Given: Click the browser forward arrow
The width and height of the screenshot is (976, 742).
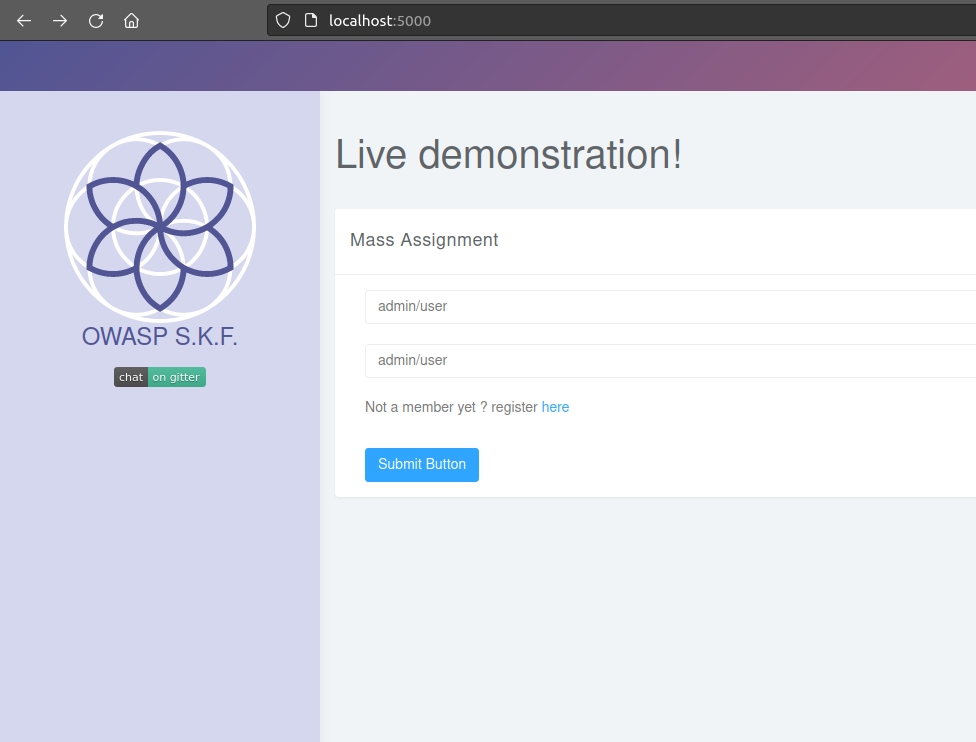Looking at the screenshot, I should (x=60, y=20).
